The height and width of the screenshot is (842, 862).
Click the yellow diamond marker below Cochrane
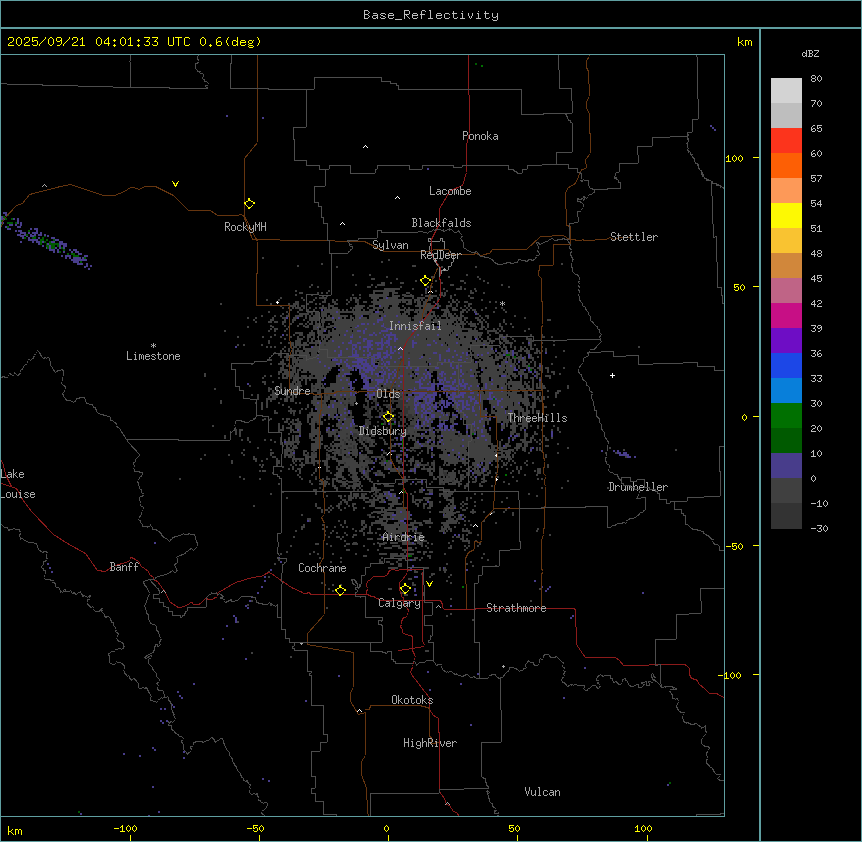pyautogui.click(x=340, y=590)
